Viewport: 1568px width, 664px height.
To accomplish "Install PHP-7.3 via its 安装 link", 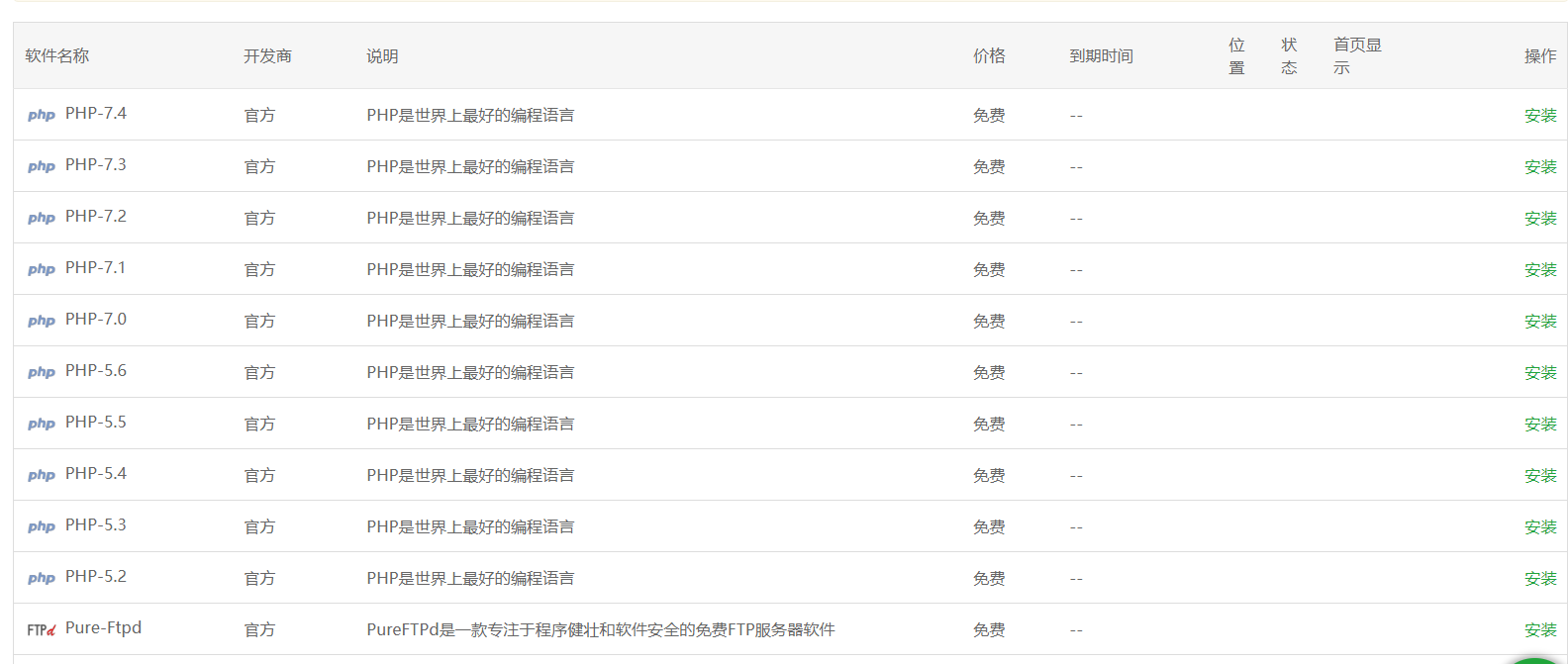I will tap(1540, 167).
